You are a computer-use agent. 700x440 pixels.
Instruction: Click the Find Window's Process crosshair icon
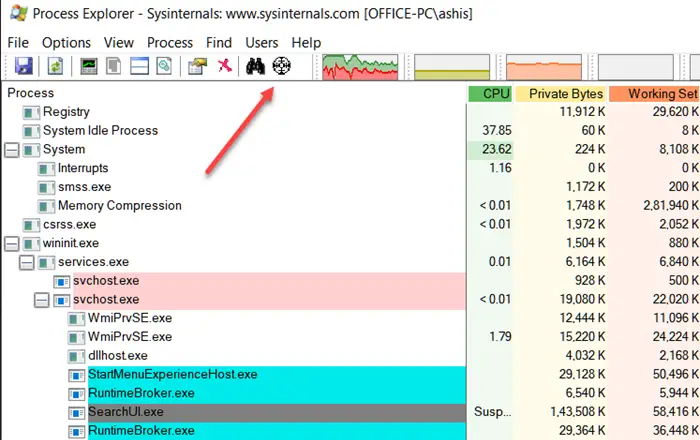(x=282, y=66)
